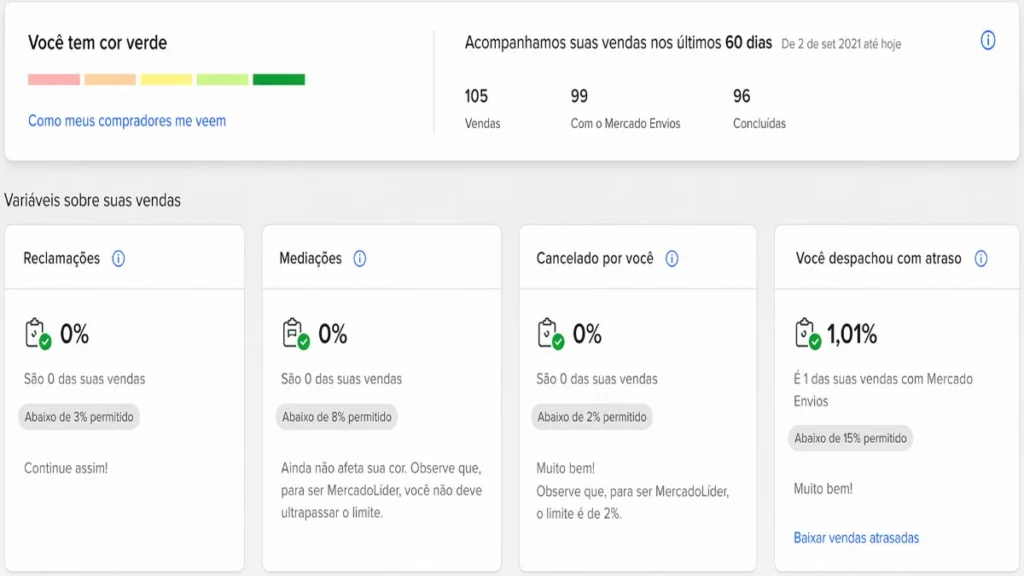Click 'Baixar vendas atrasadas' to download late sales
This screenshot has width=1024, height=576.
856,537
